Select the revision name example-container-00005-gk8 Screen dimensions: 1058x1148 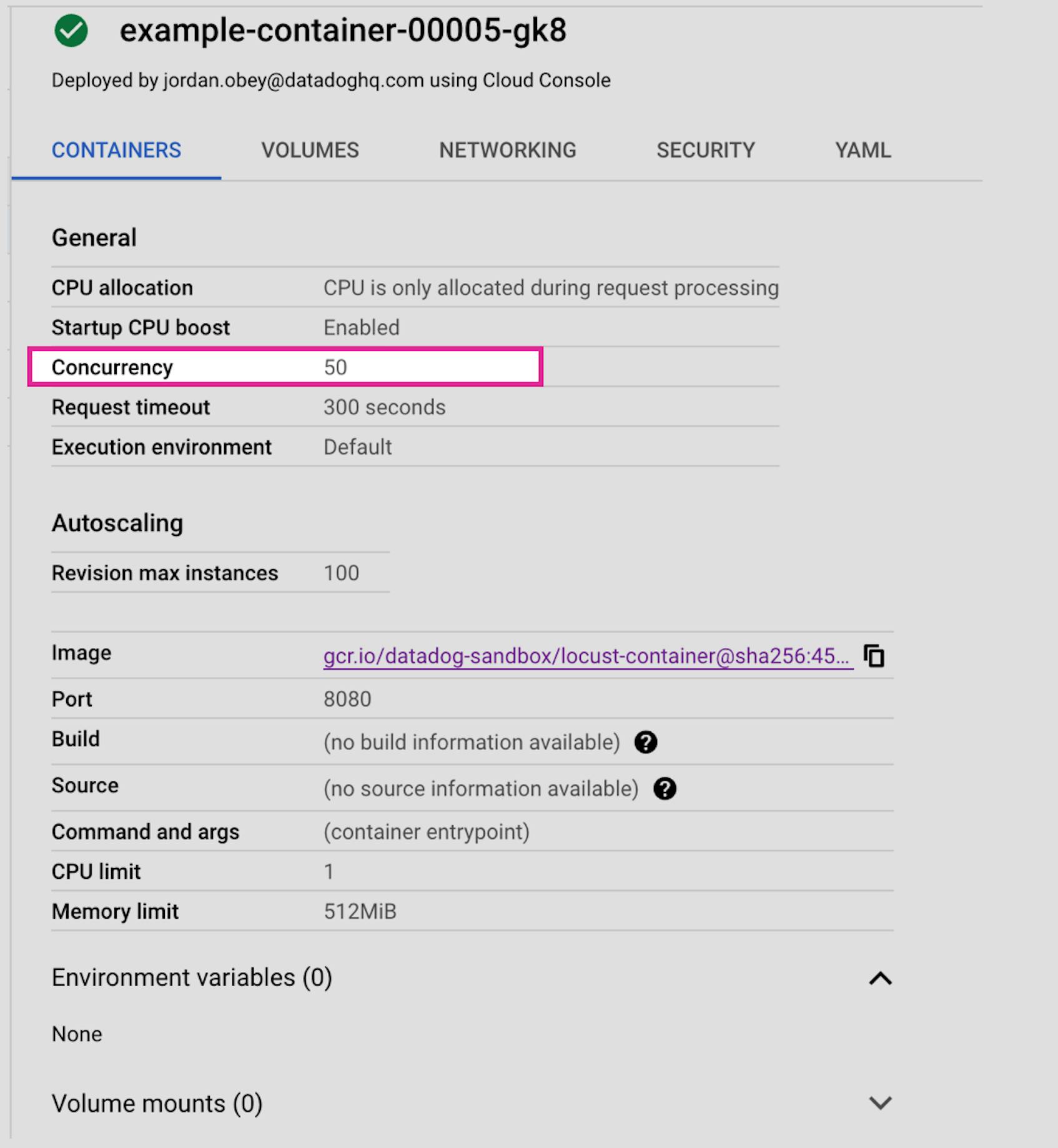342,29
